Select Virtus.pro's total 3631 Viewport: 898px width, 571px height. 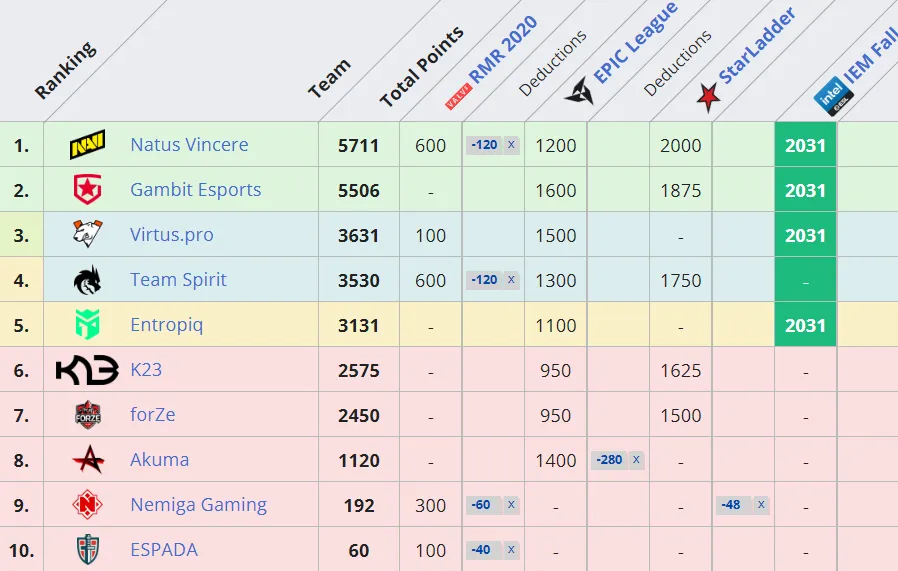(359, 235)
